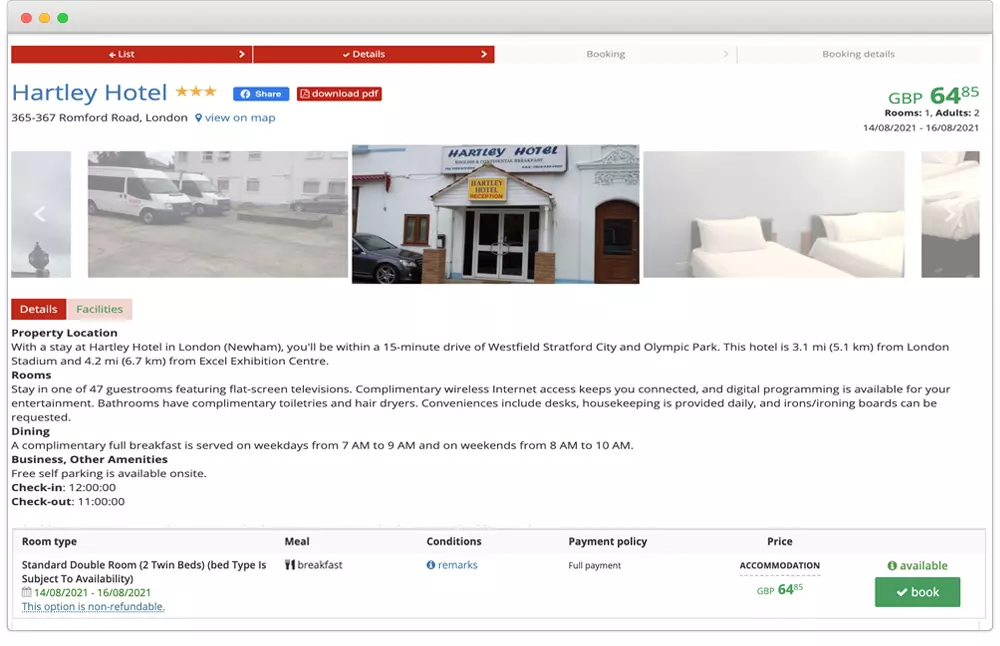The height and width of the screenshot is (646, 1000).
Task: Switch to the Facilities tab
Action: (99, 309)
